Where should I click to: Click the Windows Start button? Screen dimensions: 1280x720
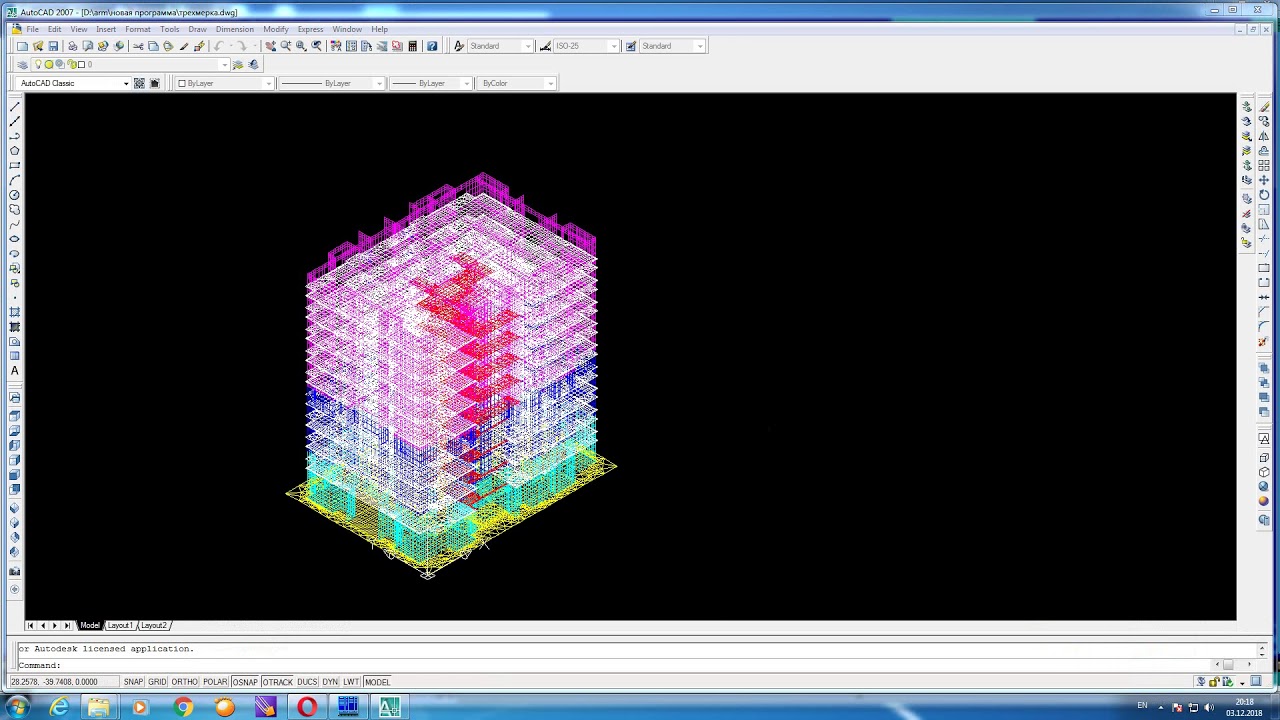pos(18,707)
